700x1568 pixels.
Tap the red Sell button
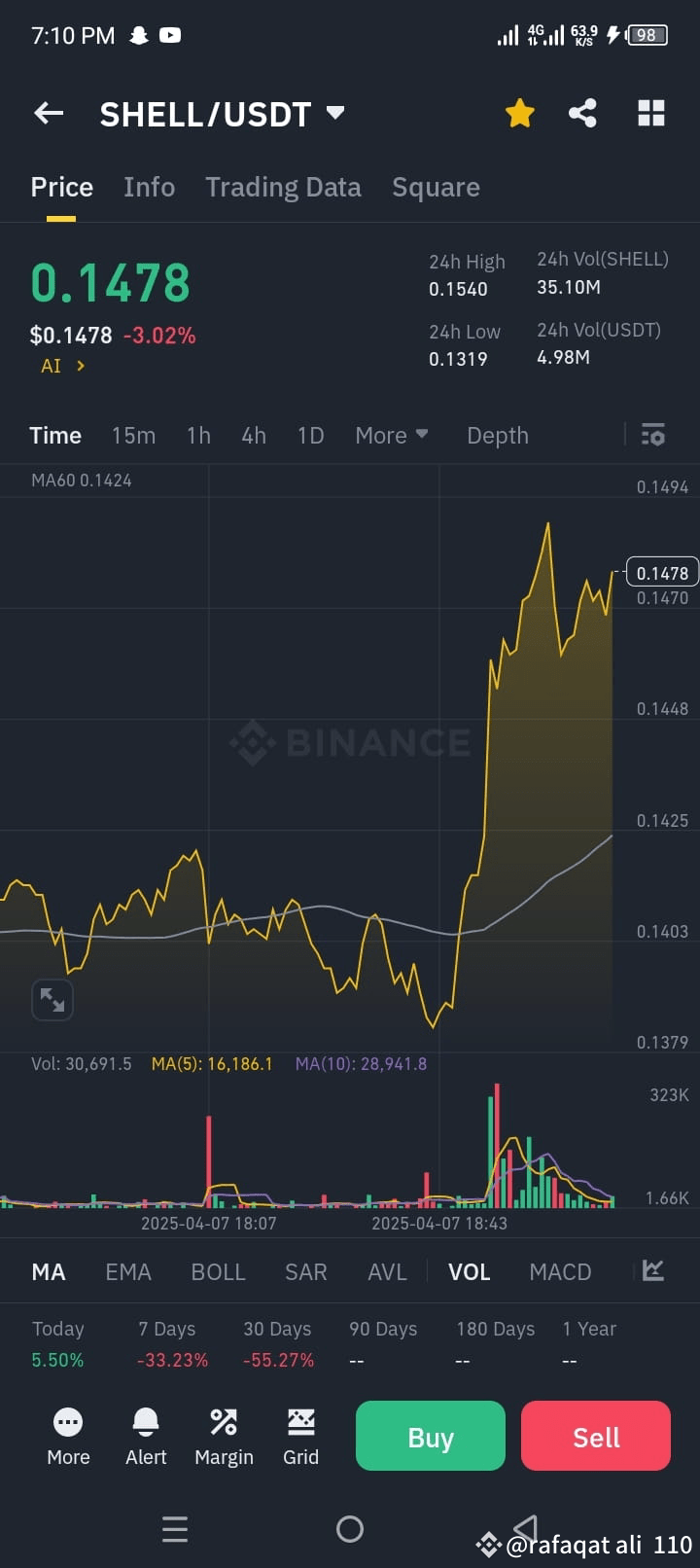[x=596, y=1436]
